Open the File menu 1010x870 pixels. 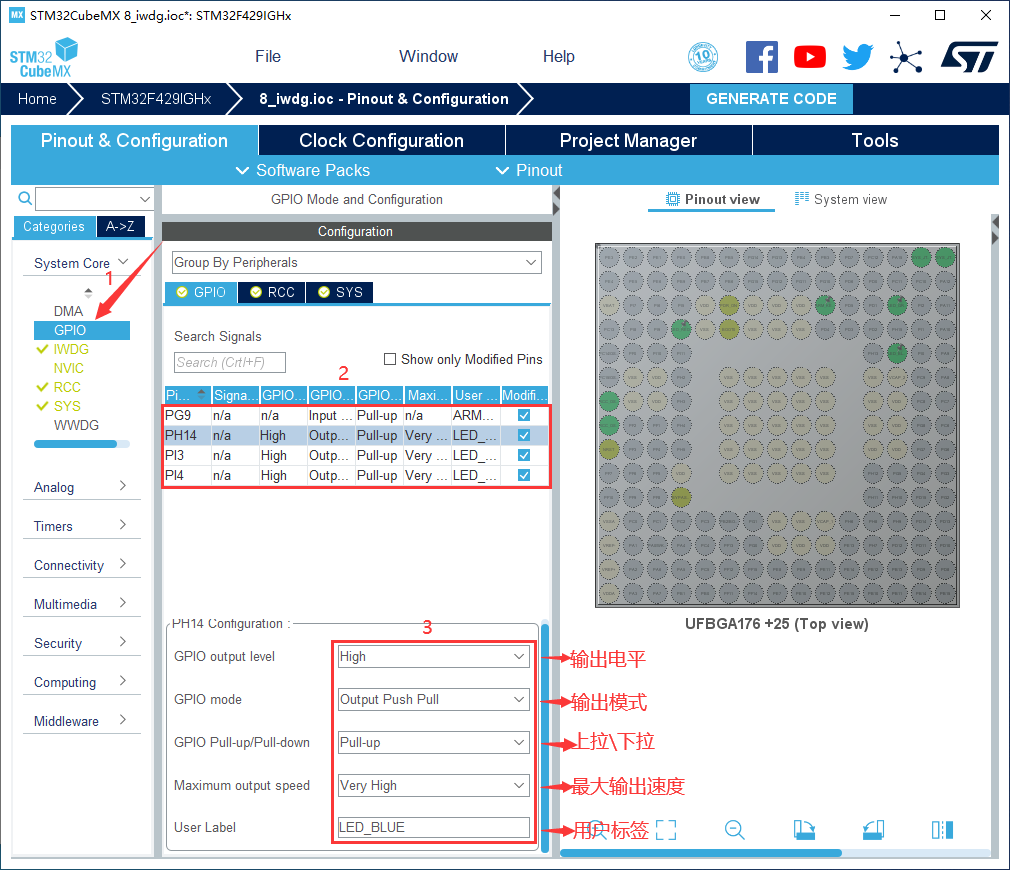tap(268, 57)
